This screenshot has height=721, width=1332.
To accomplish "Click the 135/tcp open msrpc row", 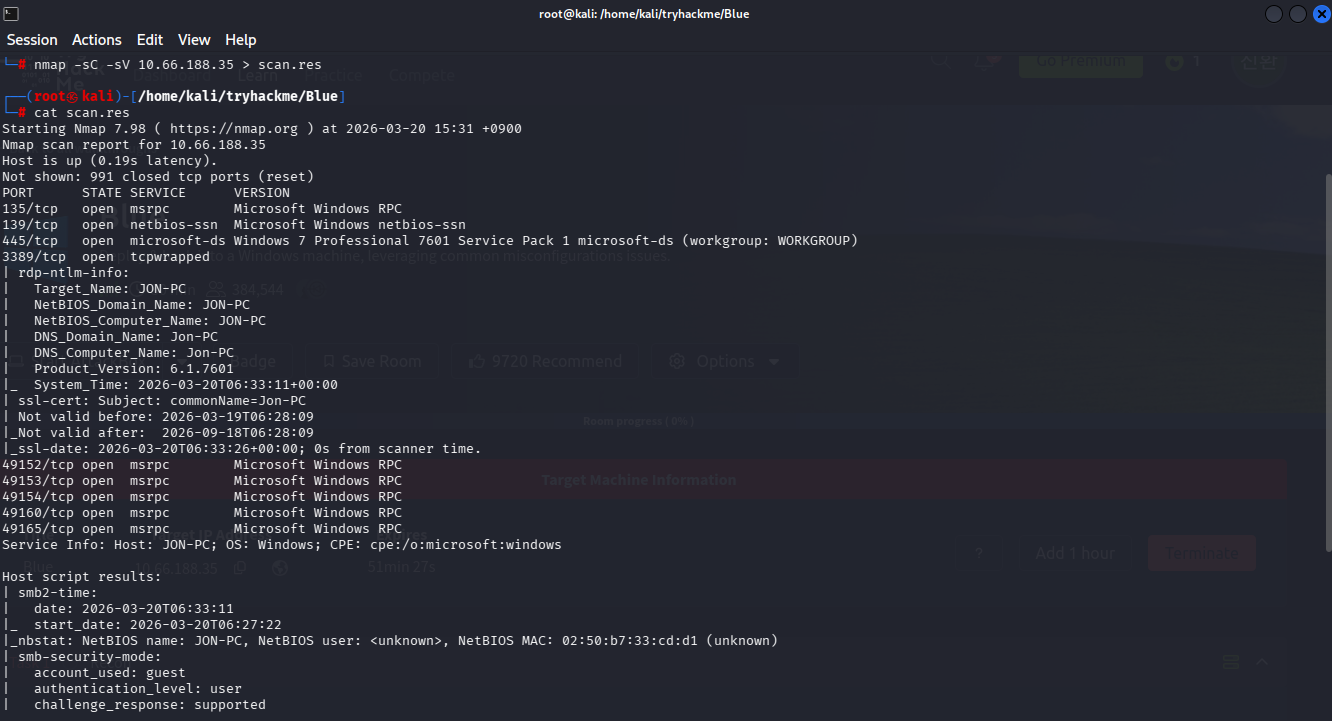I will click(202, 209).
